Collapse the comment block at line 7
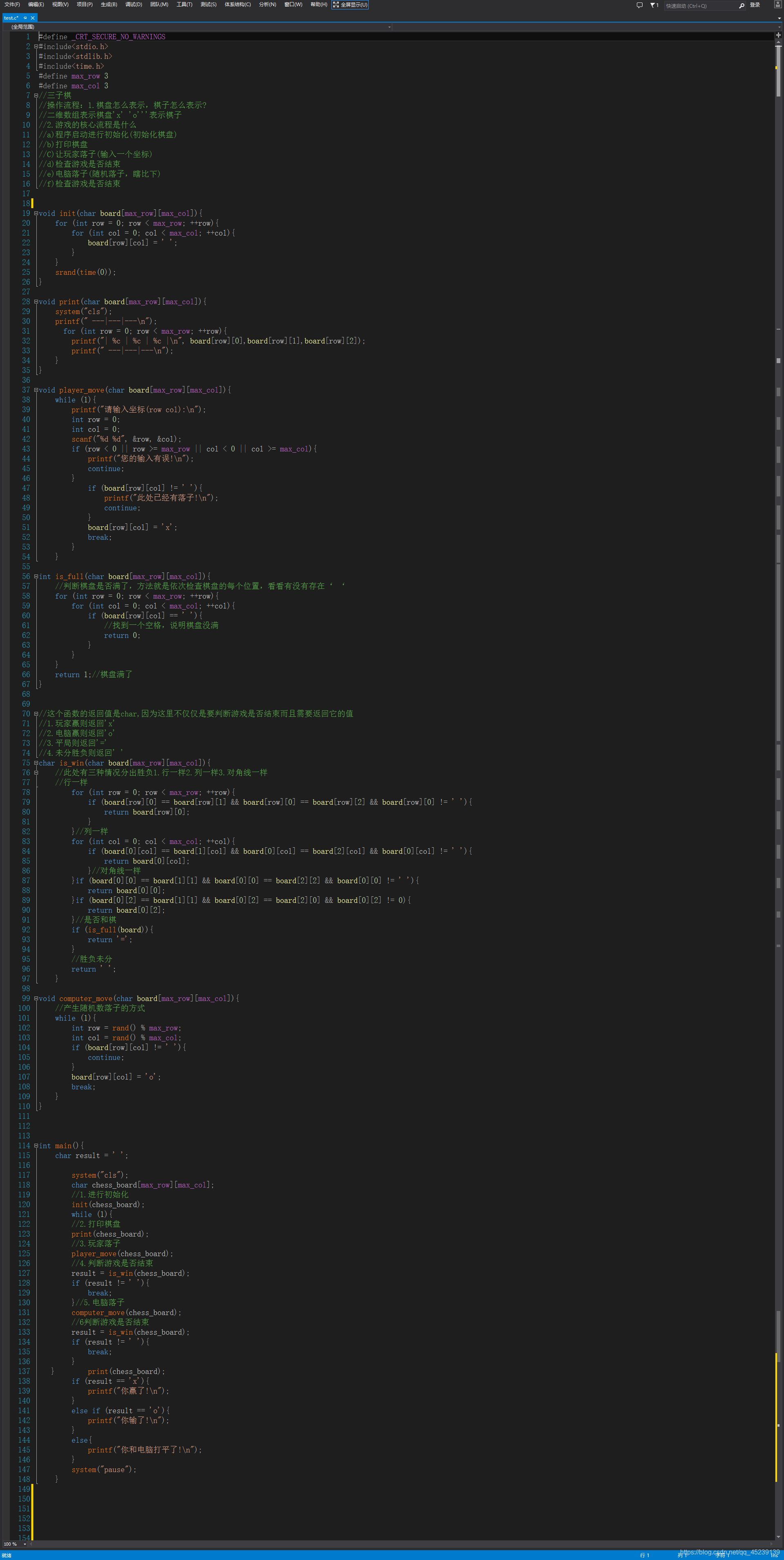Viewport: 784px width, 1560px height. [x=36, y=96]
